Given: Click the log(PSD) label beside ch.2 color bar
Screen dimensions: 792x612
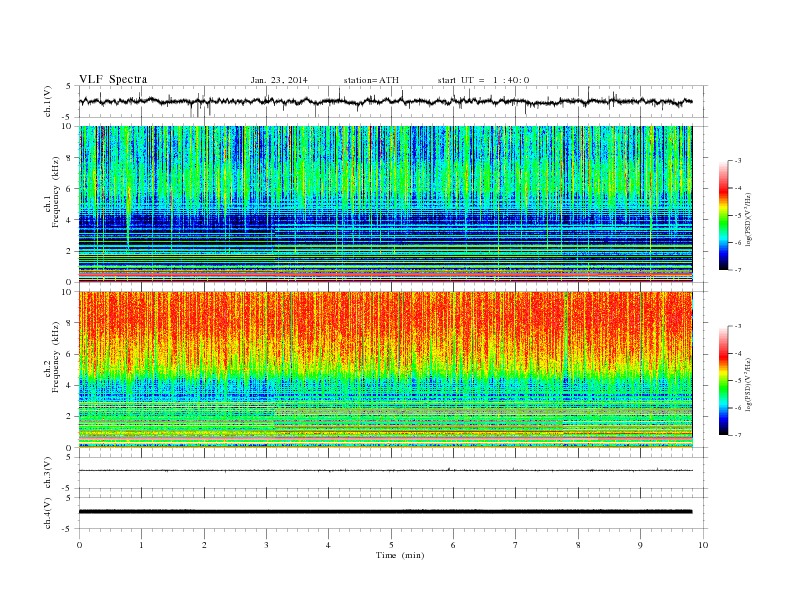Looking at the screenshot, I should [x=749, y=384].
